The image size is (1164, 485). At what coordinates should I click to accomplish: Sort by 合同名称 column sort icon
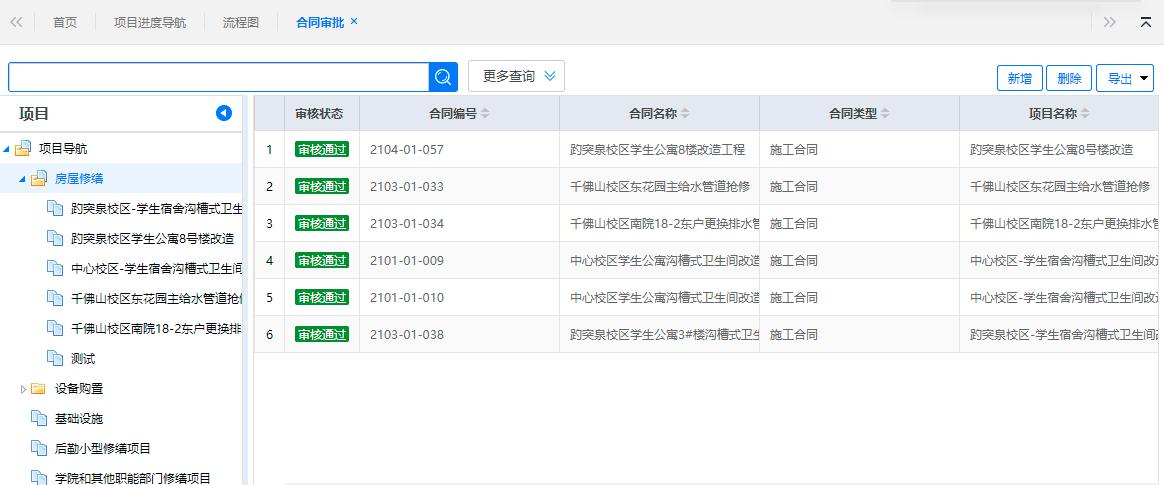685,114
